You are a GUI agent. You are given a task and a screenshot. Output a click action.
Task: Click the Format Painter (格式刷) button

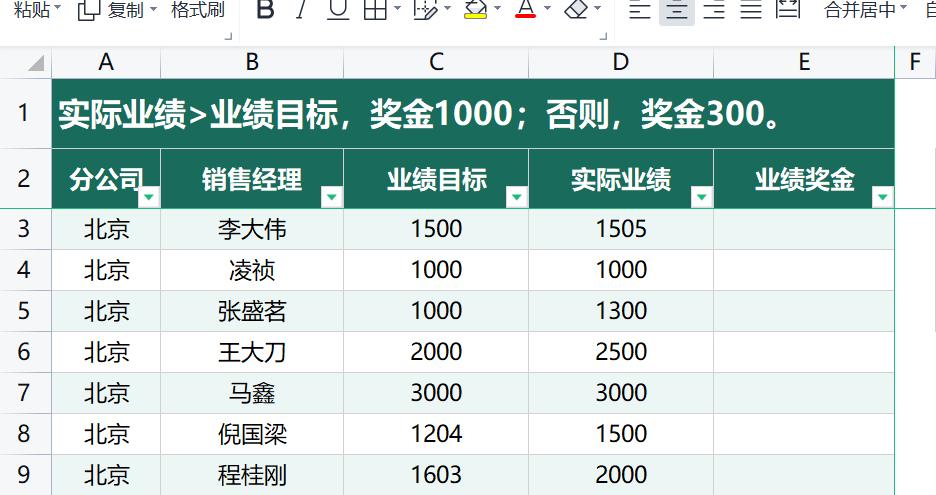pyautogui.click(x=198, y=10)
